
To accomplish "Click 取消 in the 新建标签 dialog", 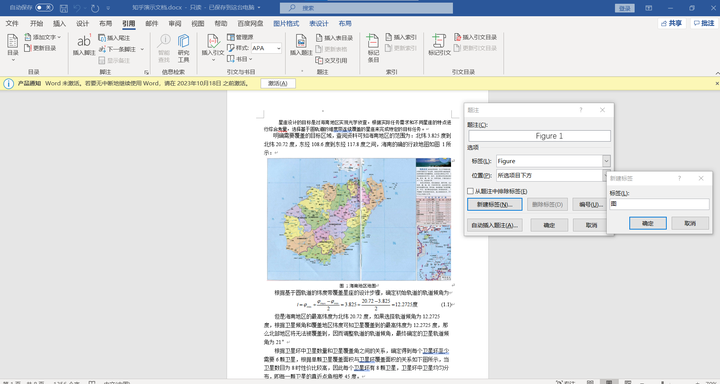I will [x=690, y=223].
